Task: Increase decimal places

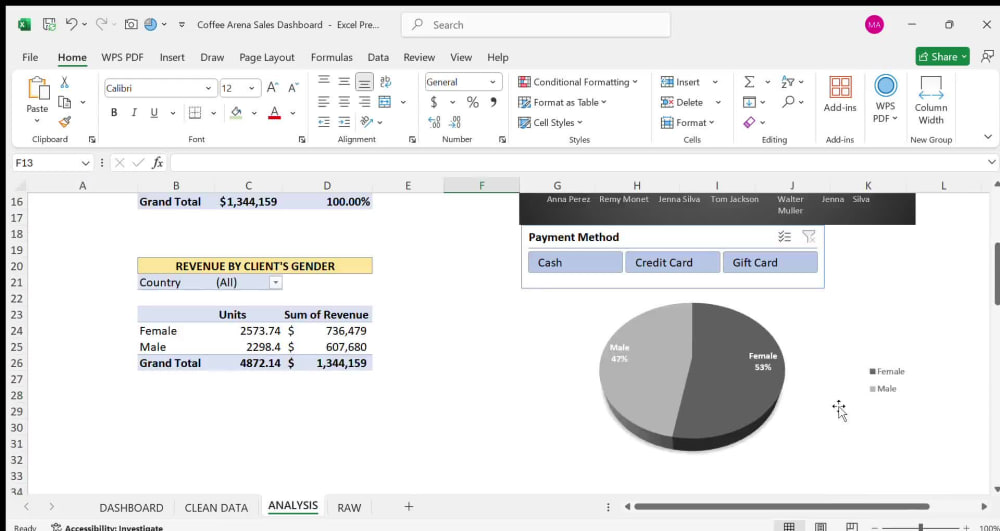Action: pyautogui.click(x=434, y=122)
